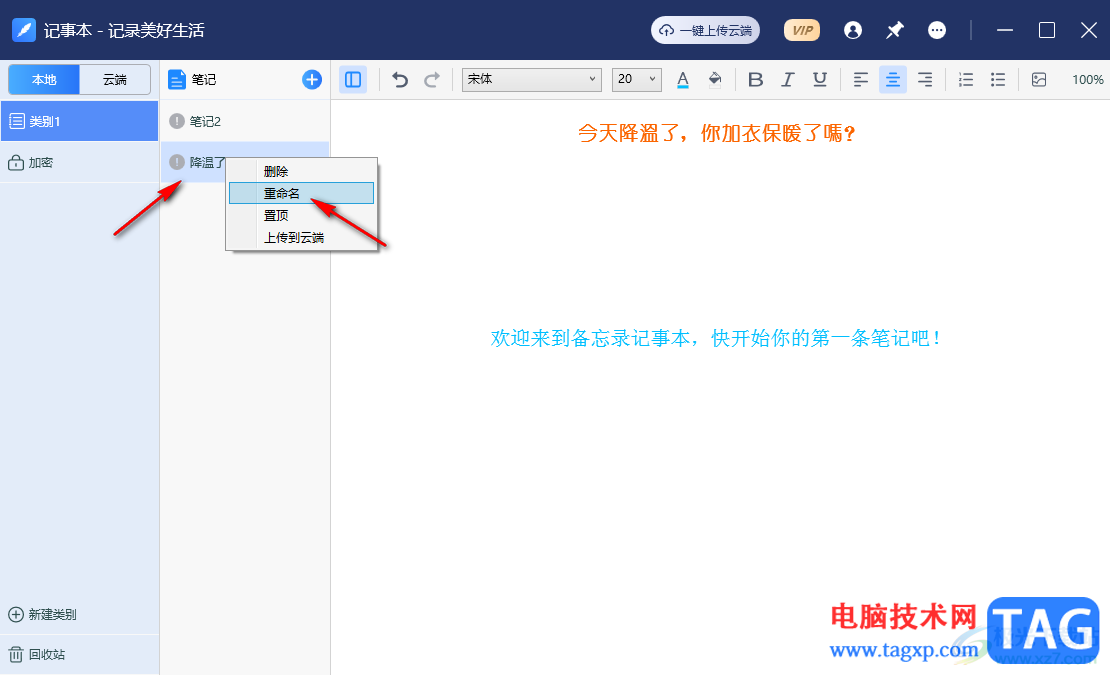Viewport: 1110px width, 675px height.
Task: Toggle underline formatting
Action: [x=820, y=79]
